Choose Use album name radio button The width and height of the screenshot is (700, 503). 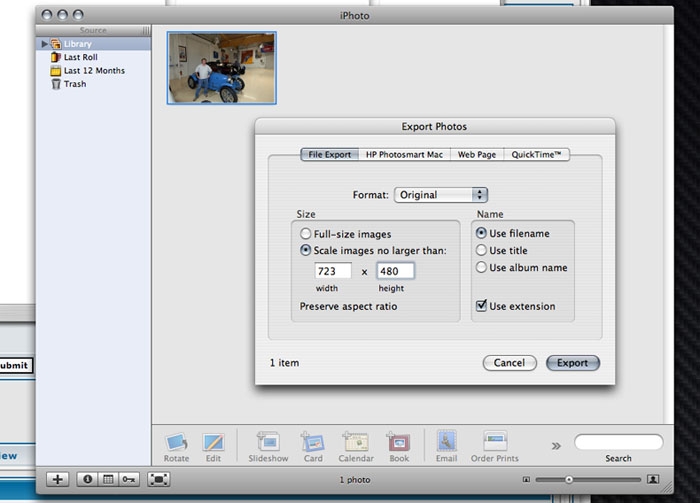coord(481,267)
